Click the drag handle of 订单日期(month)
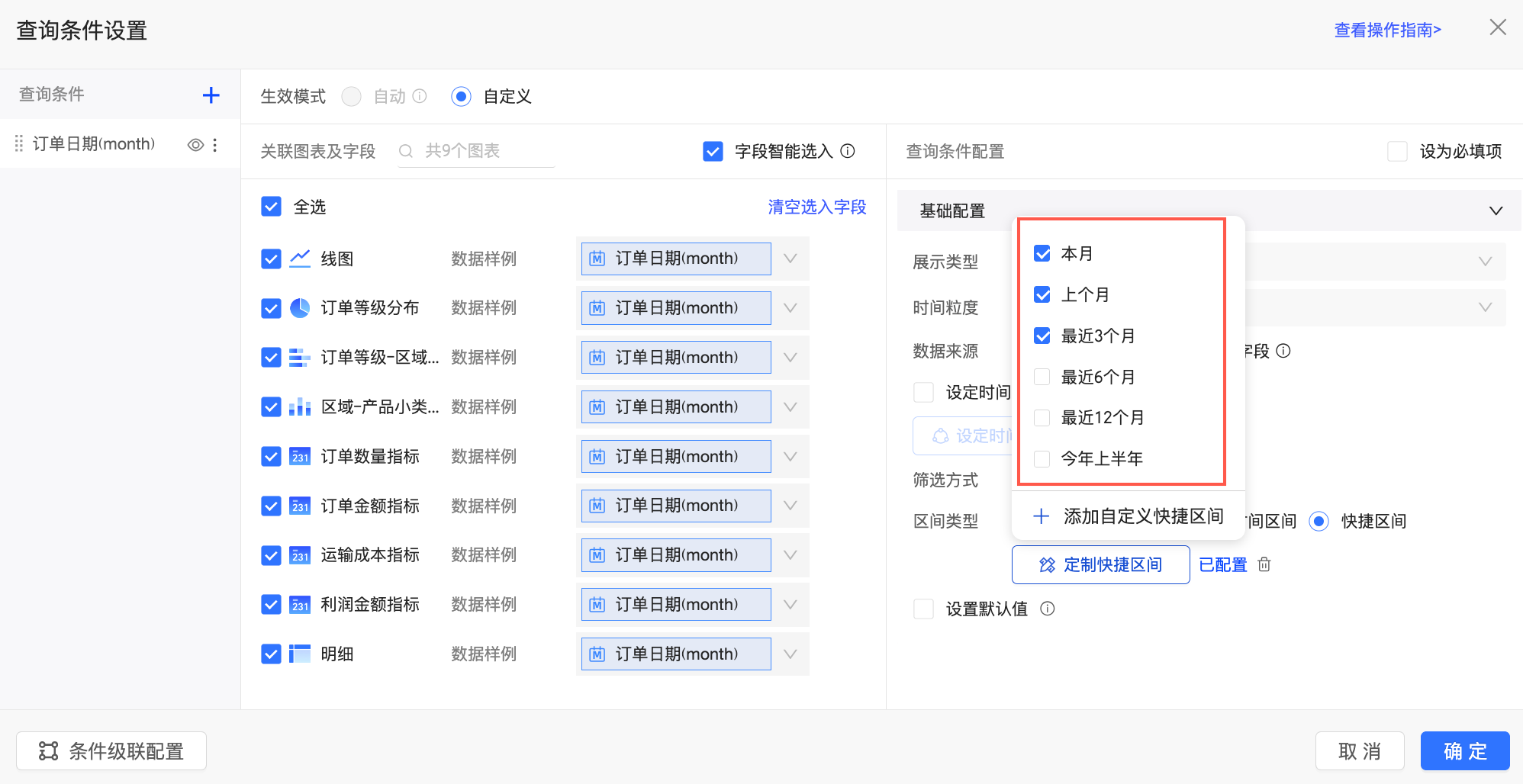The width and height of the screenshot is (1523, 784). 19,144
